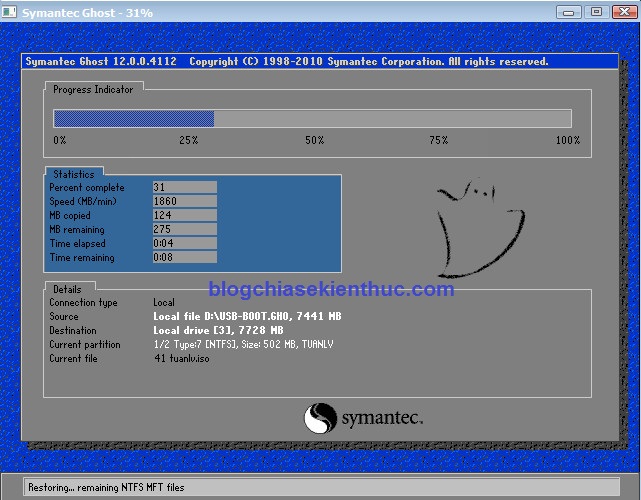Viewport: 641px width, 500px height.
Task: Click the current file 41 tuanlv.iso
Action: [x=182, y=359]
